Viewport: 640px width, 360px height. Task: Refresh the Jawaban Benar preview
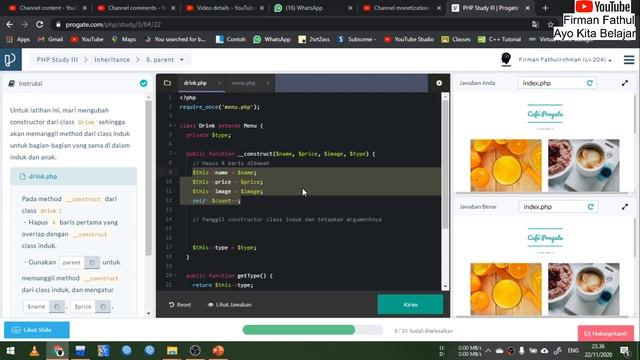(x=590, y=207)
